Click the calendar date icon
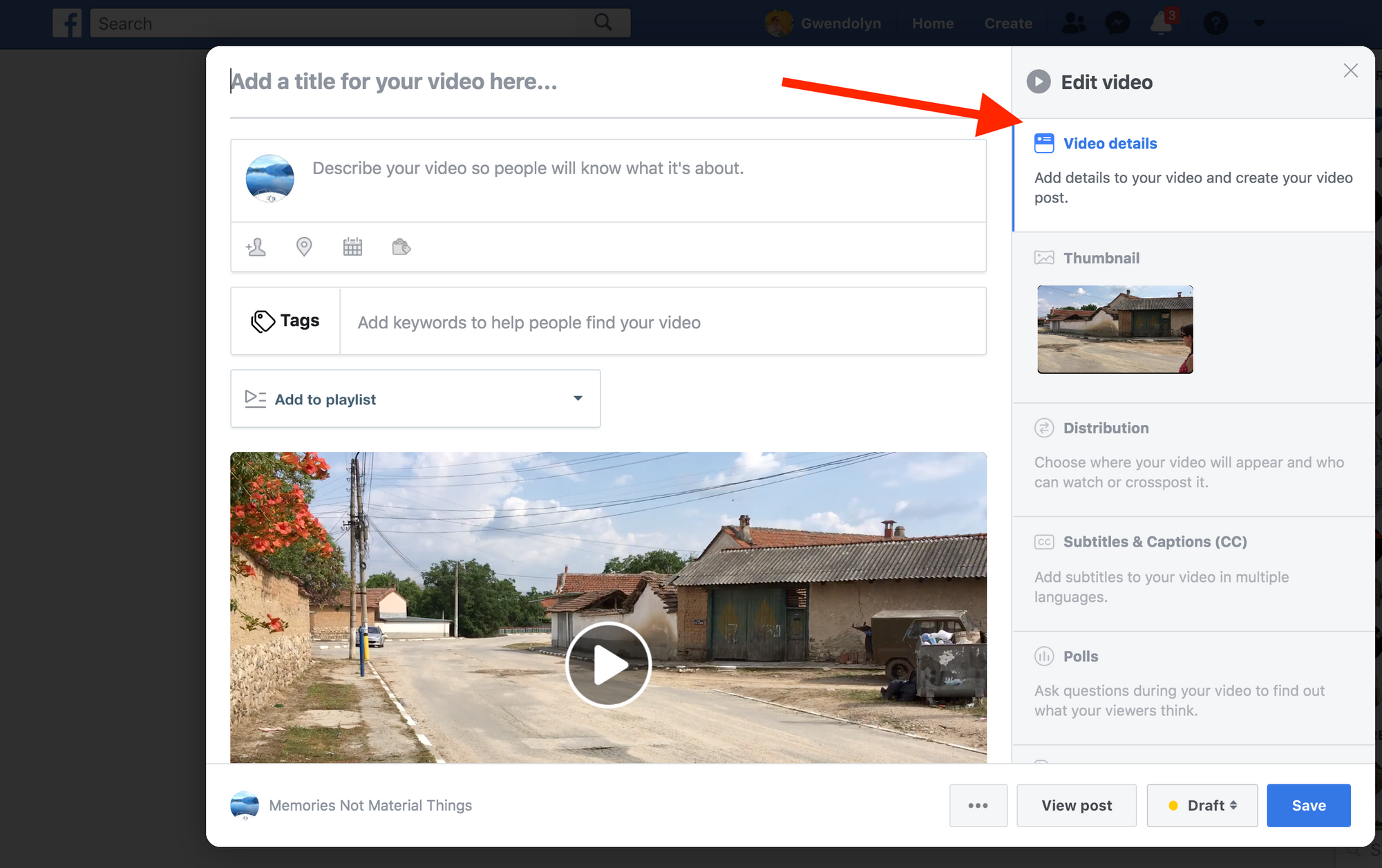Image resolution: width=1382 pixels, height=868 pixels. (352, 247)
